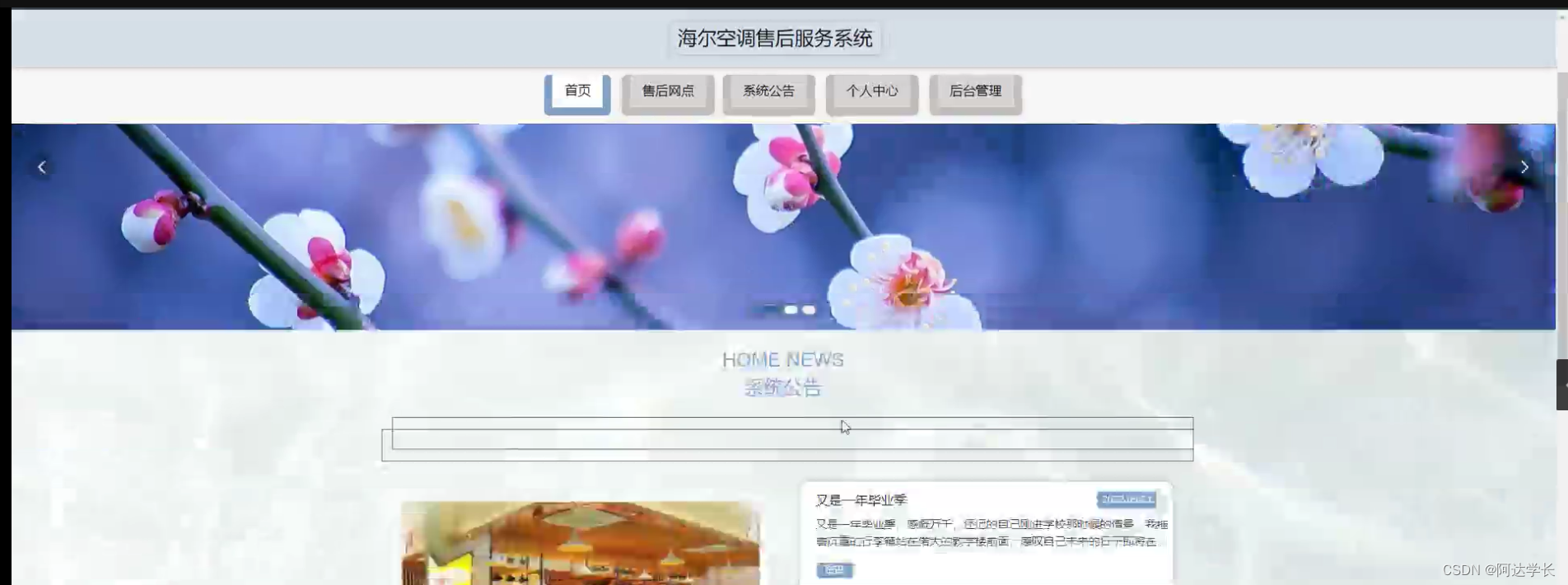Click the HOME NEWS heading

click(x=783, y=360)
